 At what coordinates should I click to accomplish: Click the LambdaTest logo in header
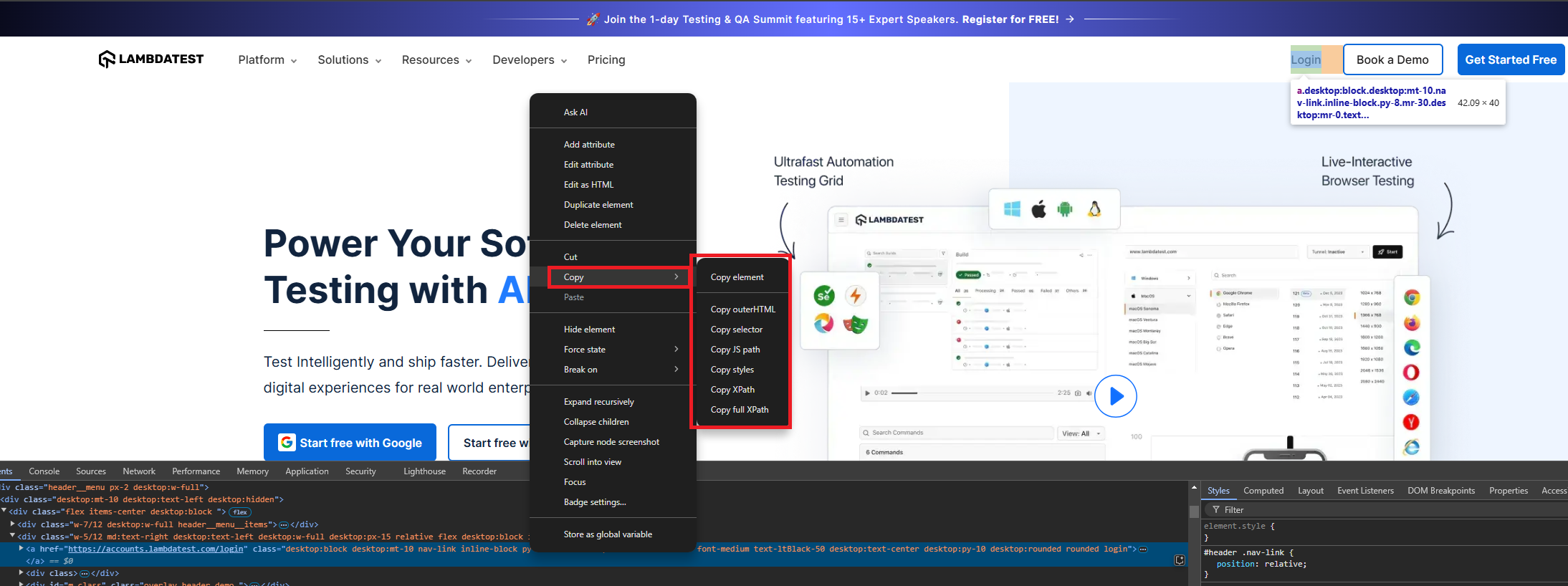click(151, 59)
